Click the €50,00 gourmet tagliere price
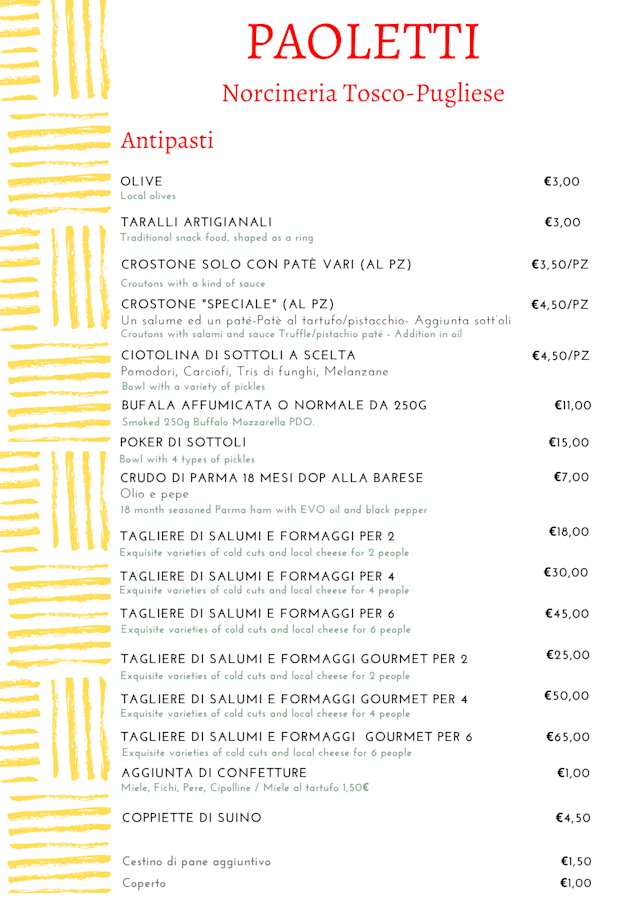The image size is (640, 905). click(567, 696)
